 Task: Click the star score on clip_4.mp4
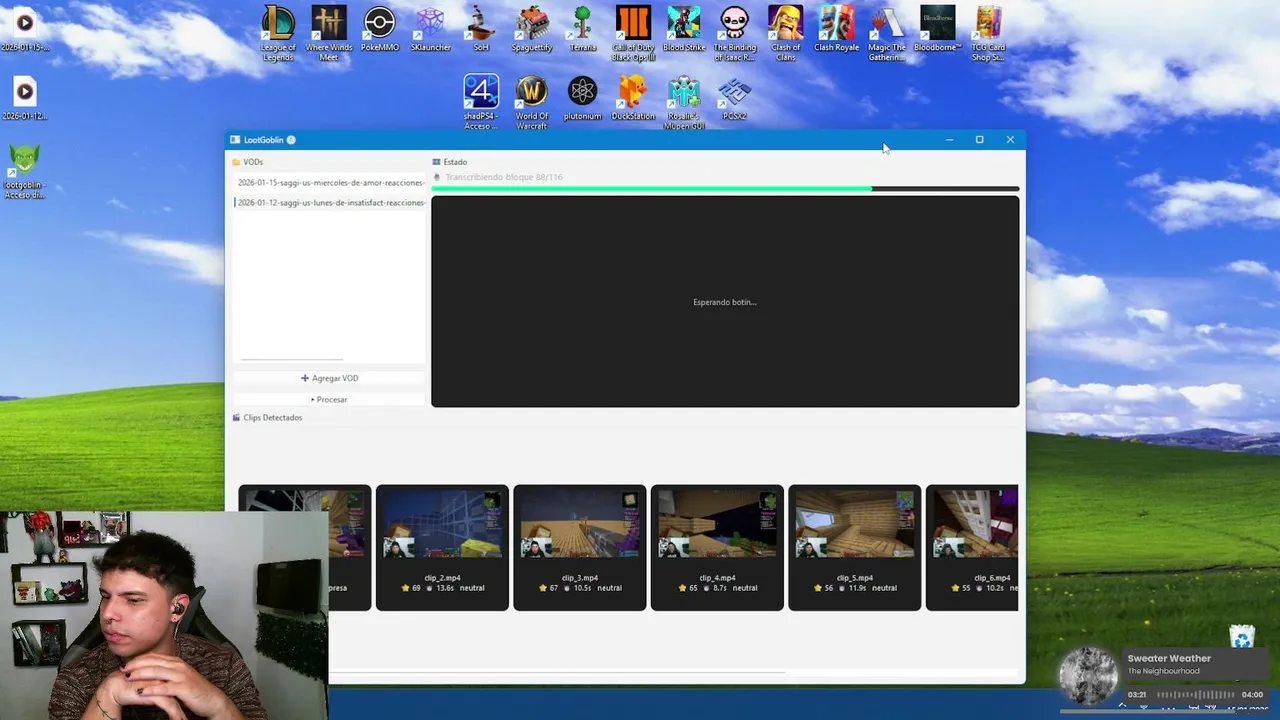(x=686, y=588)
